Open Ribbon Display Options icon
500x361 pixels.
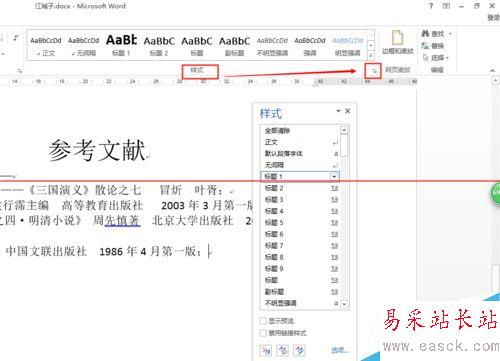(x=446, y=6)
